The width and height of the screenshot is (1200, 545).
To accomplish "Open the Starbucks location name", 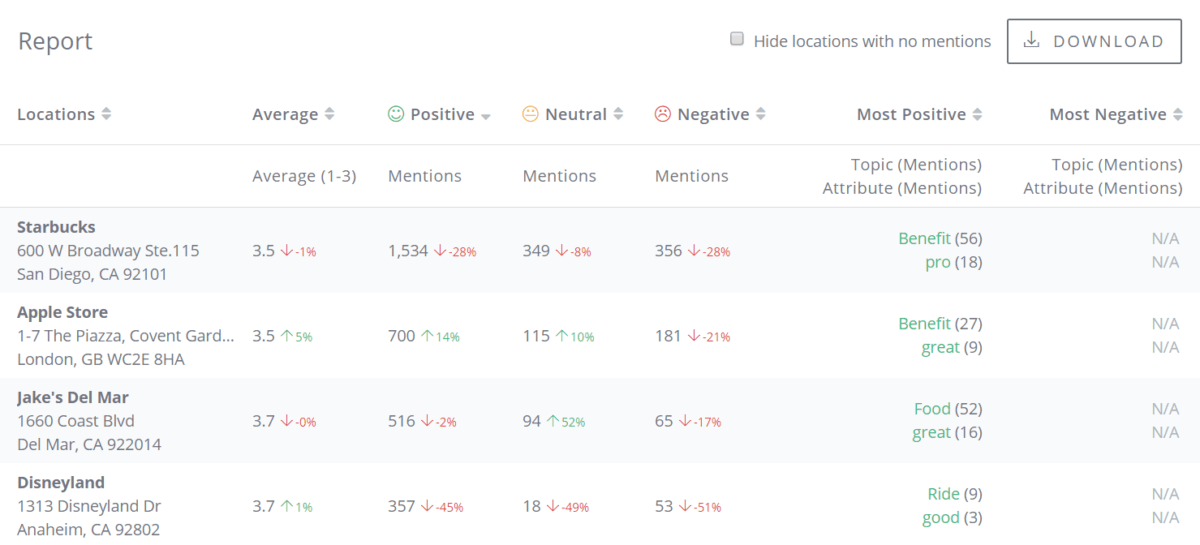I will [x=56, y=227].
